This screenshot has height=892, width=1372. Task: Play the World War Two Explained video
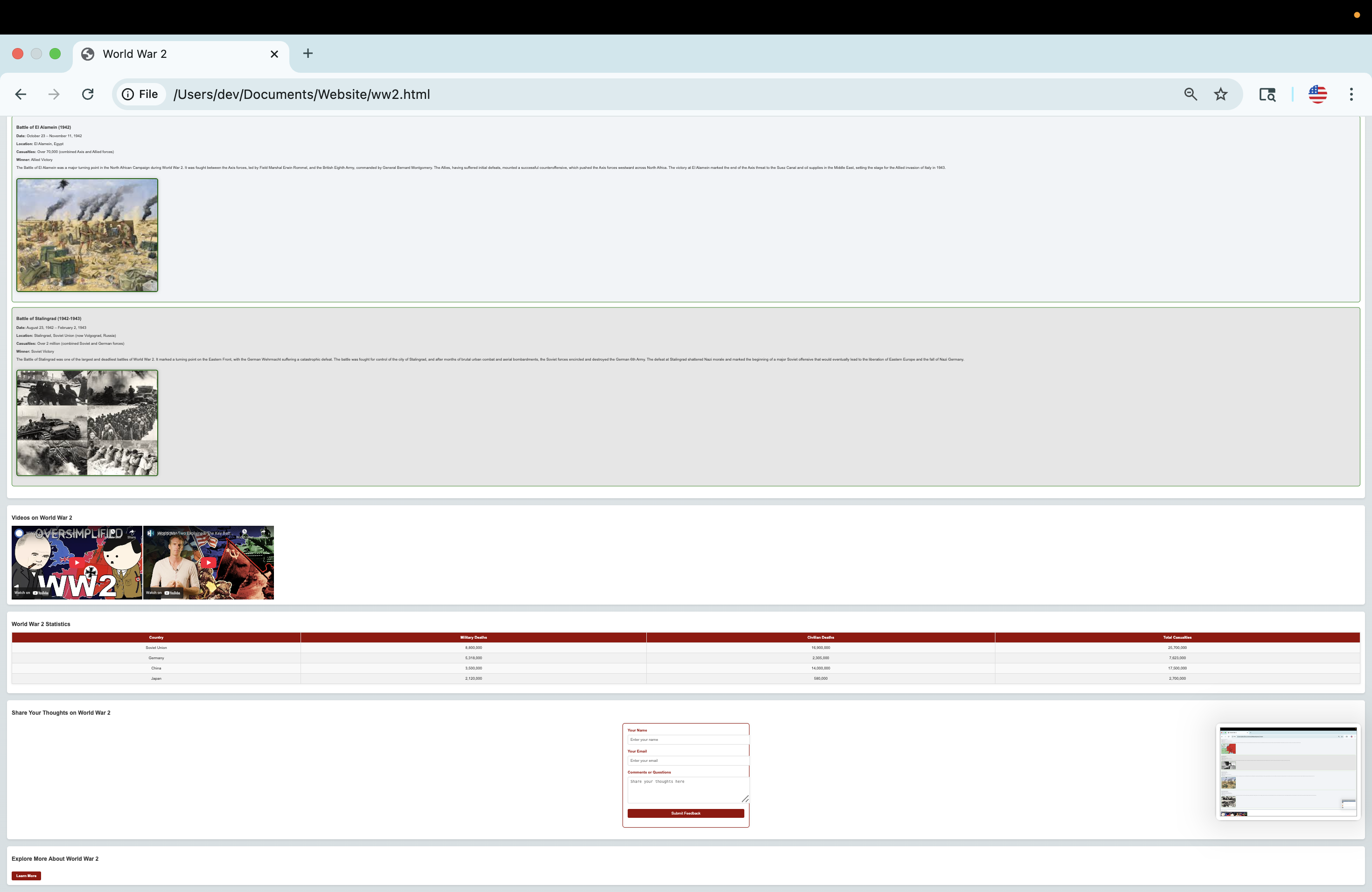point(208,562)
